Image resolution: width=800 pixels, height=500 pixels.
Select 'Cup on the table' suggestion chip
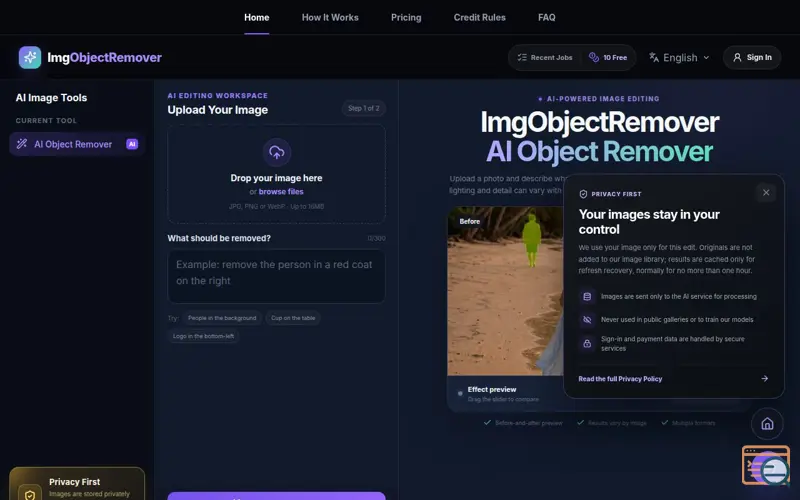point(293,318)
